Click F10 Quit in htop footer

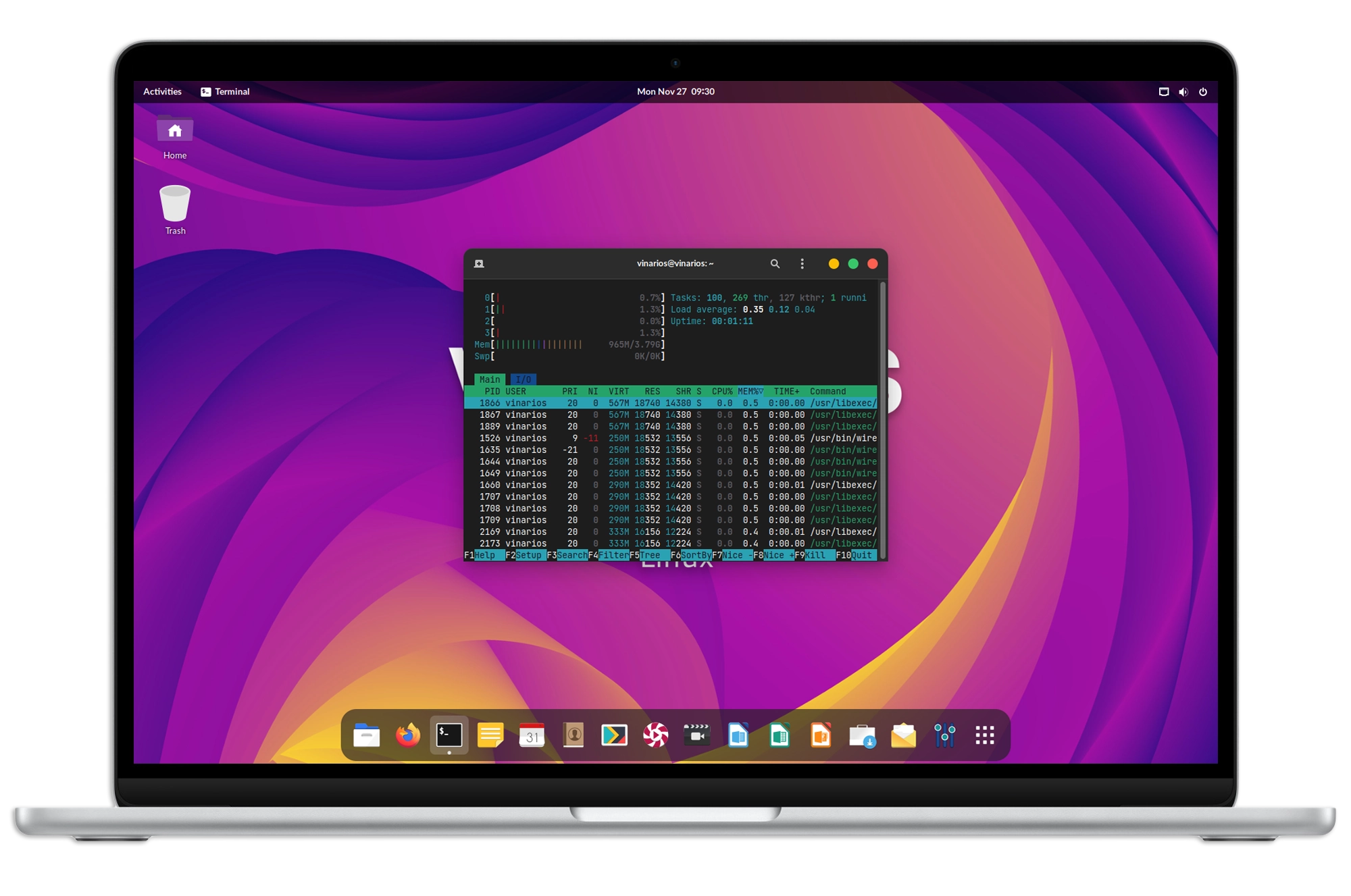pyautogui.click(x=856, y=556)
